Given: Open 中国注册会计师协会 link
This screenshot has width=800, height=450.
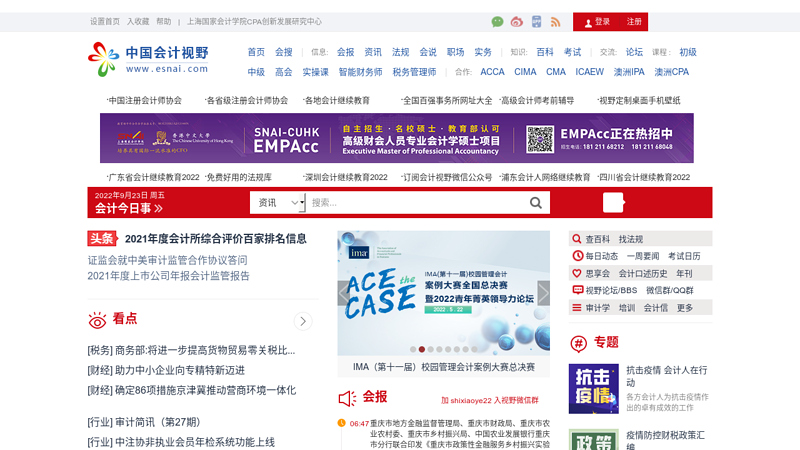Looking at the screenshot, I should pyautogui.click(x=144, y=101).
